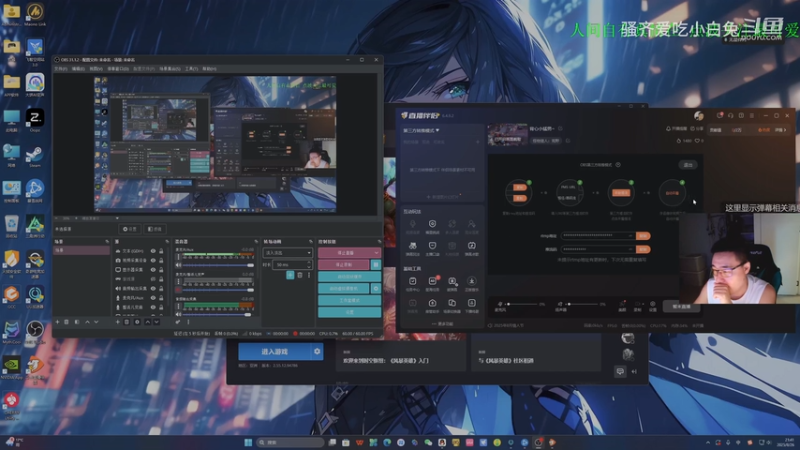Image resolution: width=800 pixels, height=450 pixels.
Task: Open virtual camera settings gear in Controls
Action: coord(376,288)
